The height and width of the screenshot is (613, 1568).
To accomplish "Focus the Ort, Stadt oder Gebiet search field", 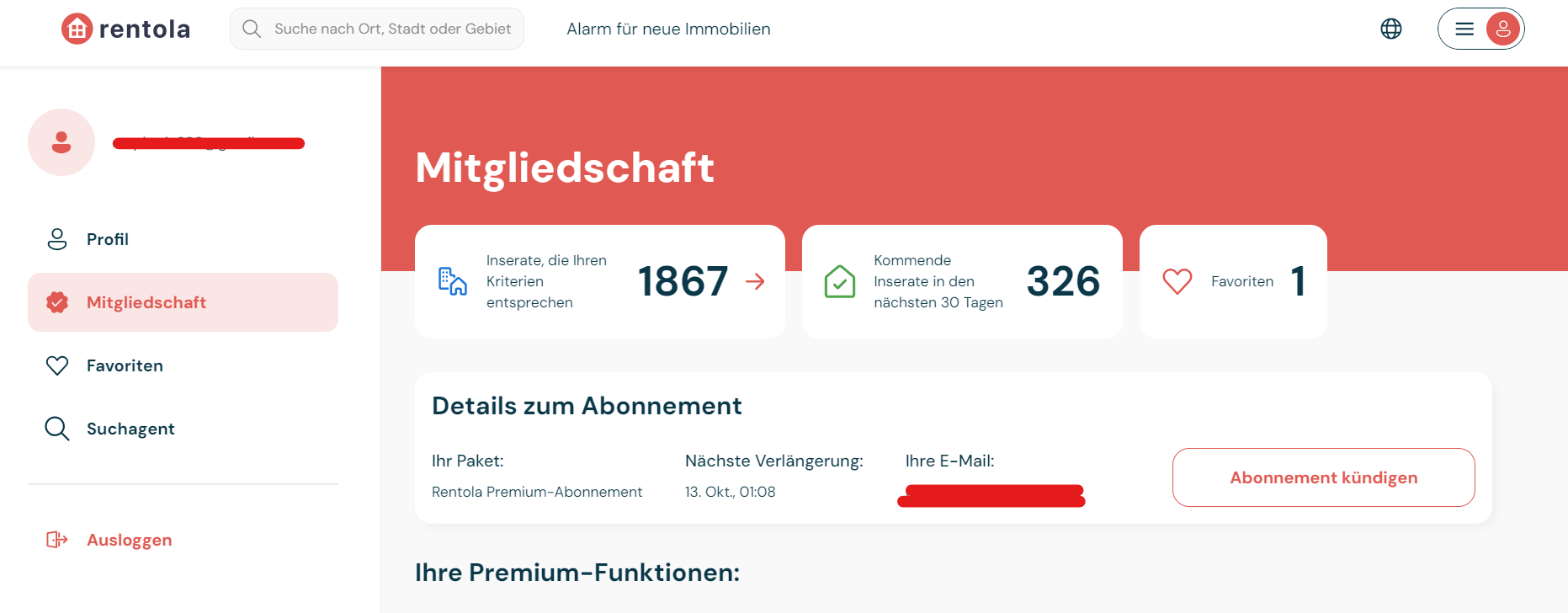I will pos(377,29).
